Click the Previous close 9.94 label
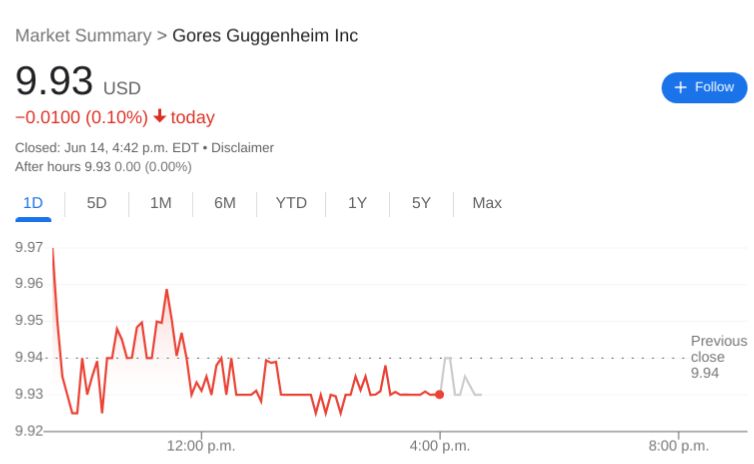 click(x=718, y=357)
